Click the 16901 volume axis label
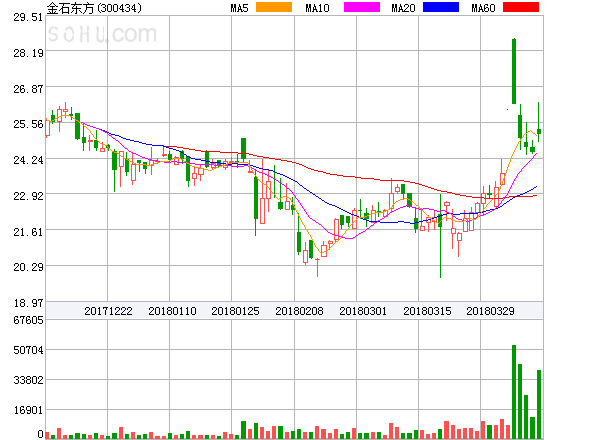The height and width of the screenshot is (440, 600). (28, 410)
